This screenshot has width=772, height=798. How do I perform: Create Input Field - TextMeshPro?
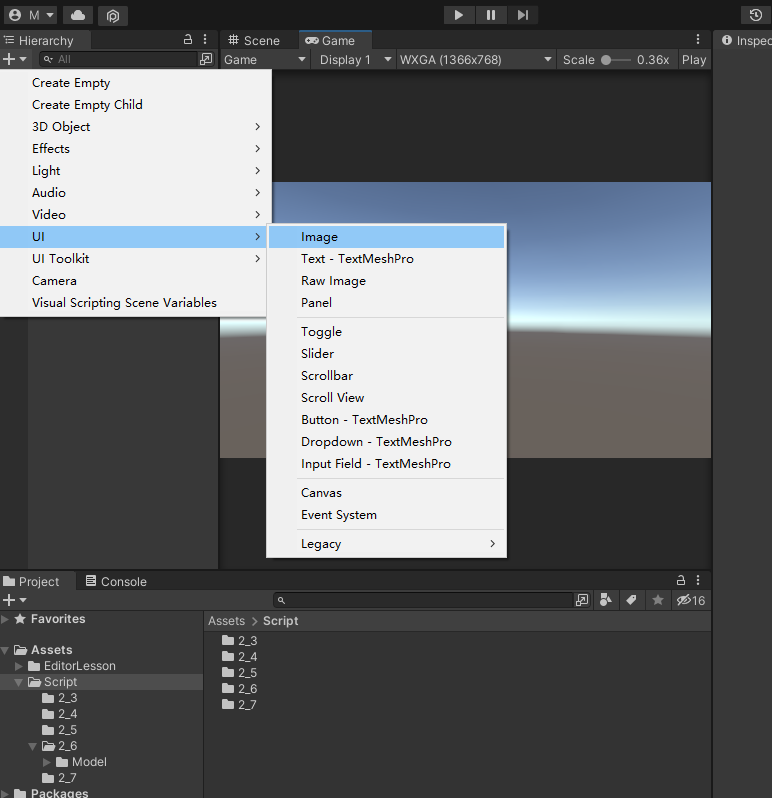[x=386, y=464]
